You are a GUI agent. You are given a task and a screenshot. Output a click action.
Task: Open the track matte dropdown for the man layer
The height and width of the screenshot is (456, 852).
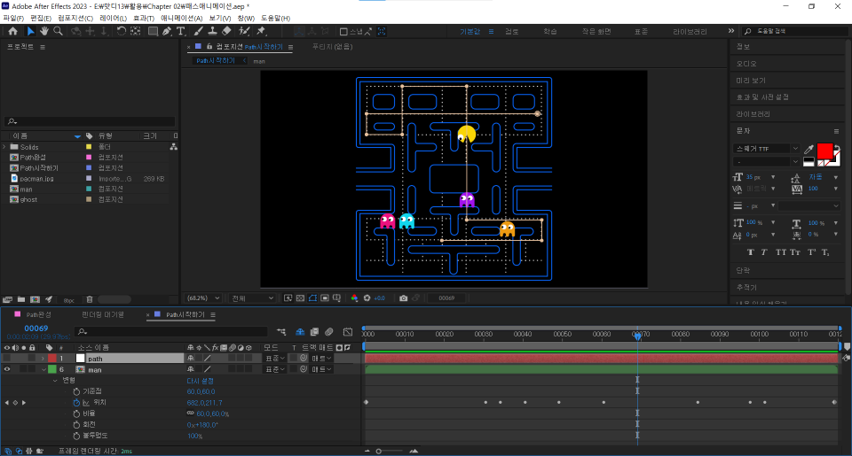point(321,370)
